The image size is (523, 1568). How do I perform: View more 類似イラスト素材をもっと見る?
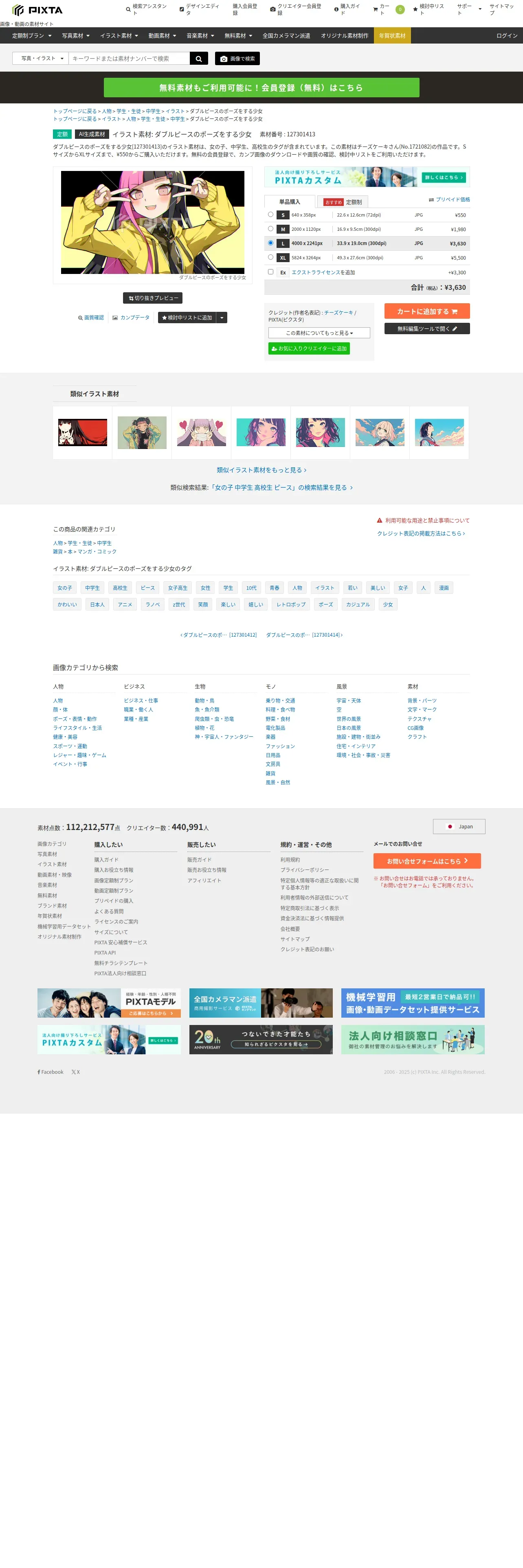point(262,471)
